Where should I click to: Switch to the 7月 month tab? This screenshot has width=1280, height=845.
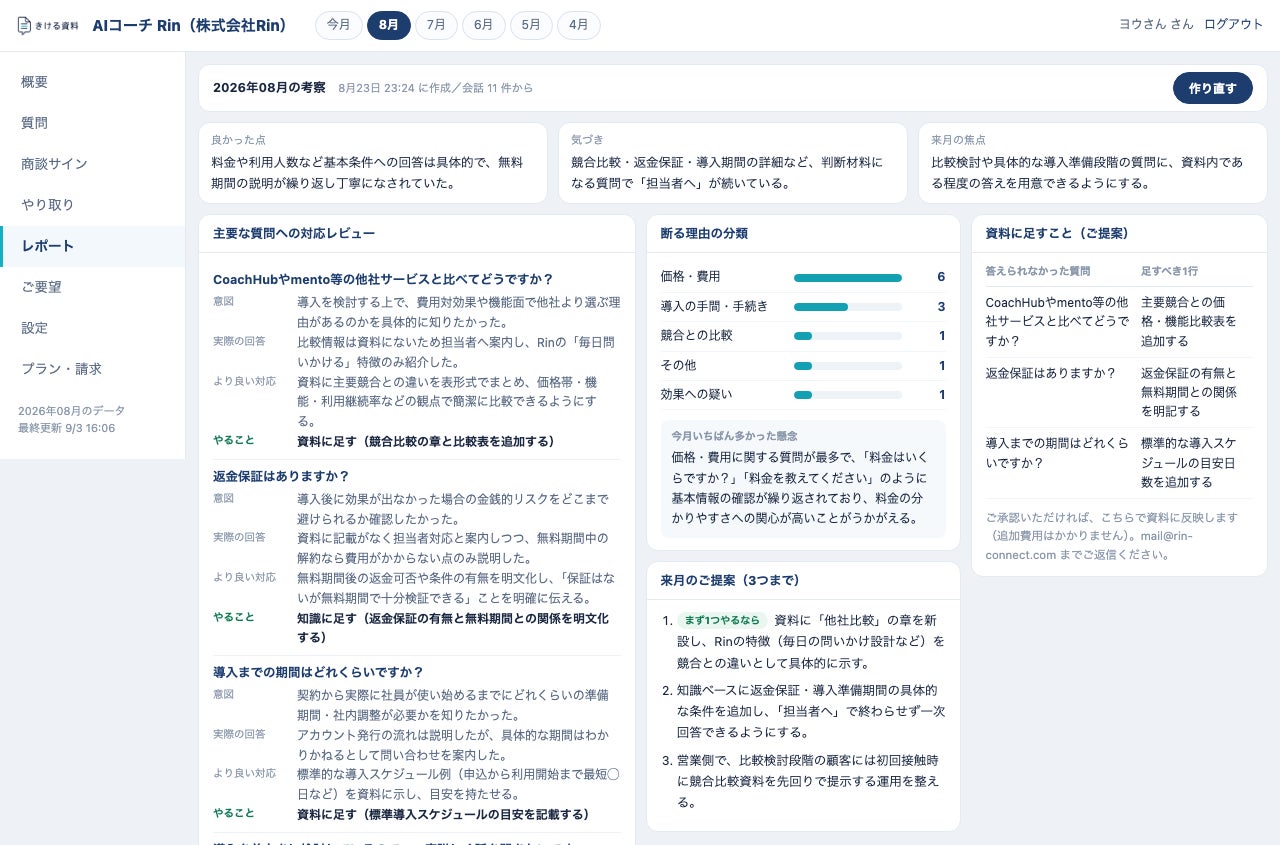436,25
